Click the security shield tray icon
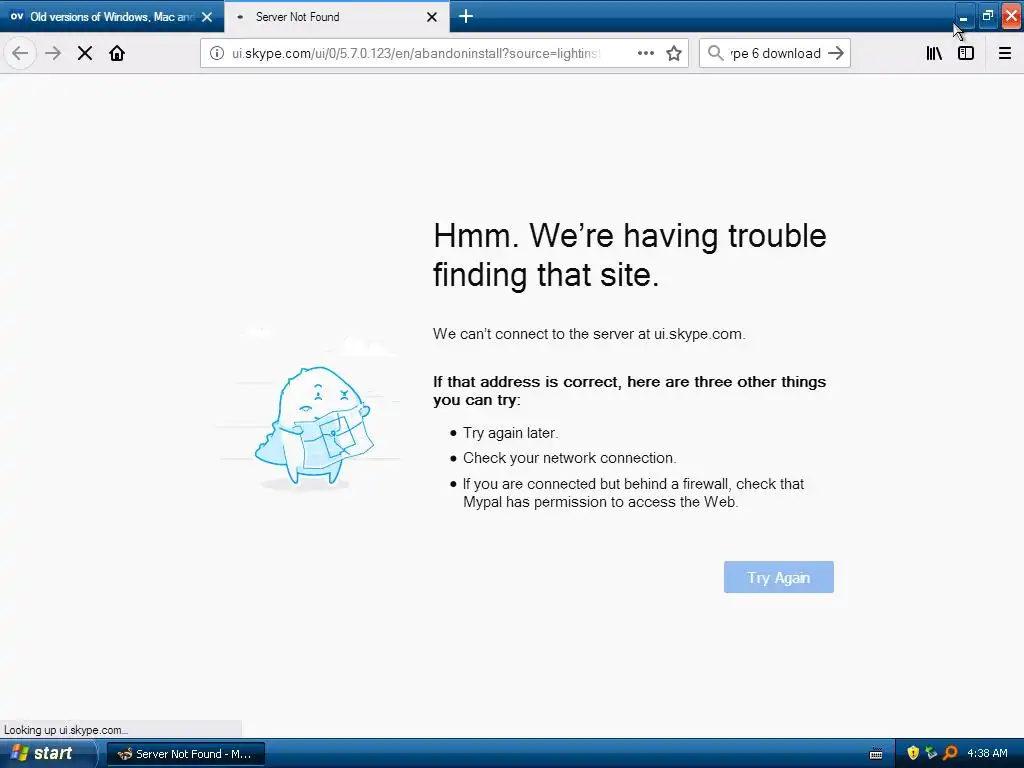This screenshot has width=1024, height=768. pyautogui.click(x=913, y=753)
